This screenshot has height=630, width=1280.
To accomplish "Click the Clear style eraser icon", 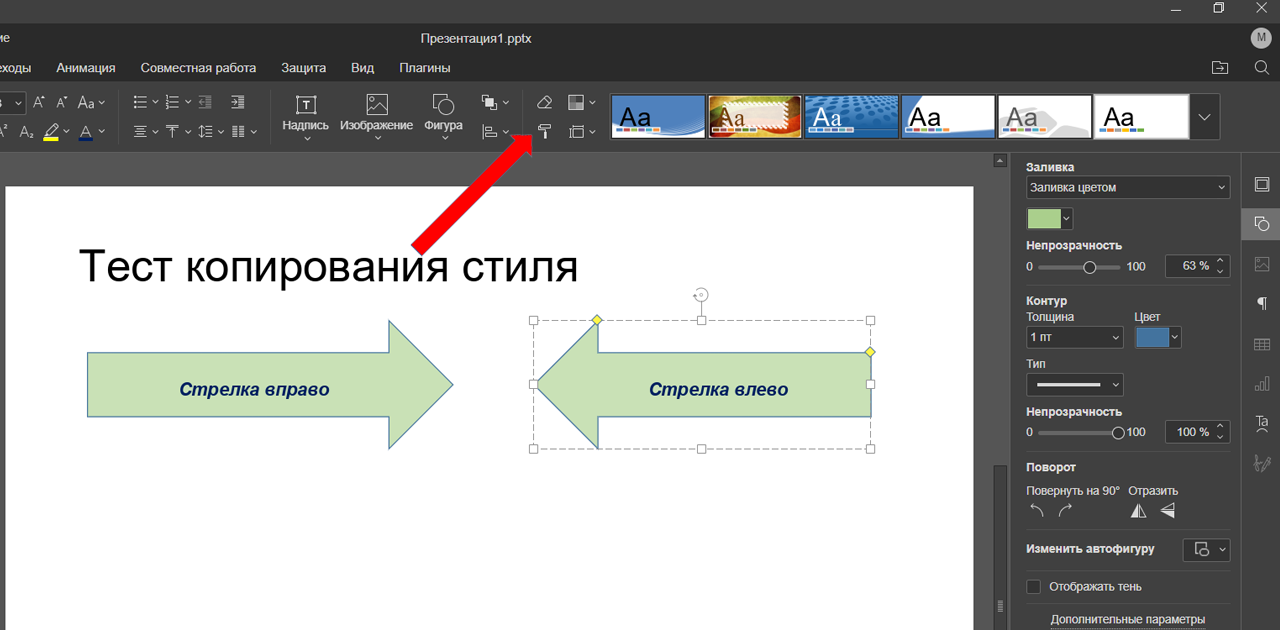I will pyautogui.click(x=545, y=102).
